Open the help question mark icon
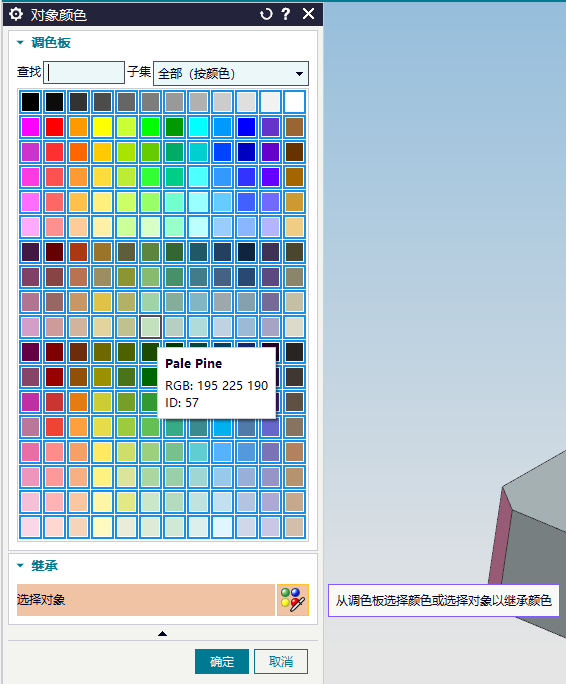The image size is (566, 684). click(286, 14)
